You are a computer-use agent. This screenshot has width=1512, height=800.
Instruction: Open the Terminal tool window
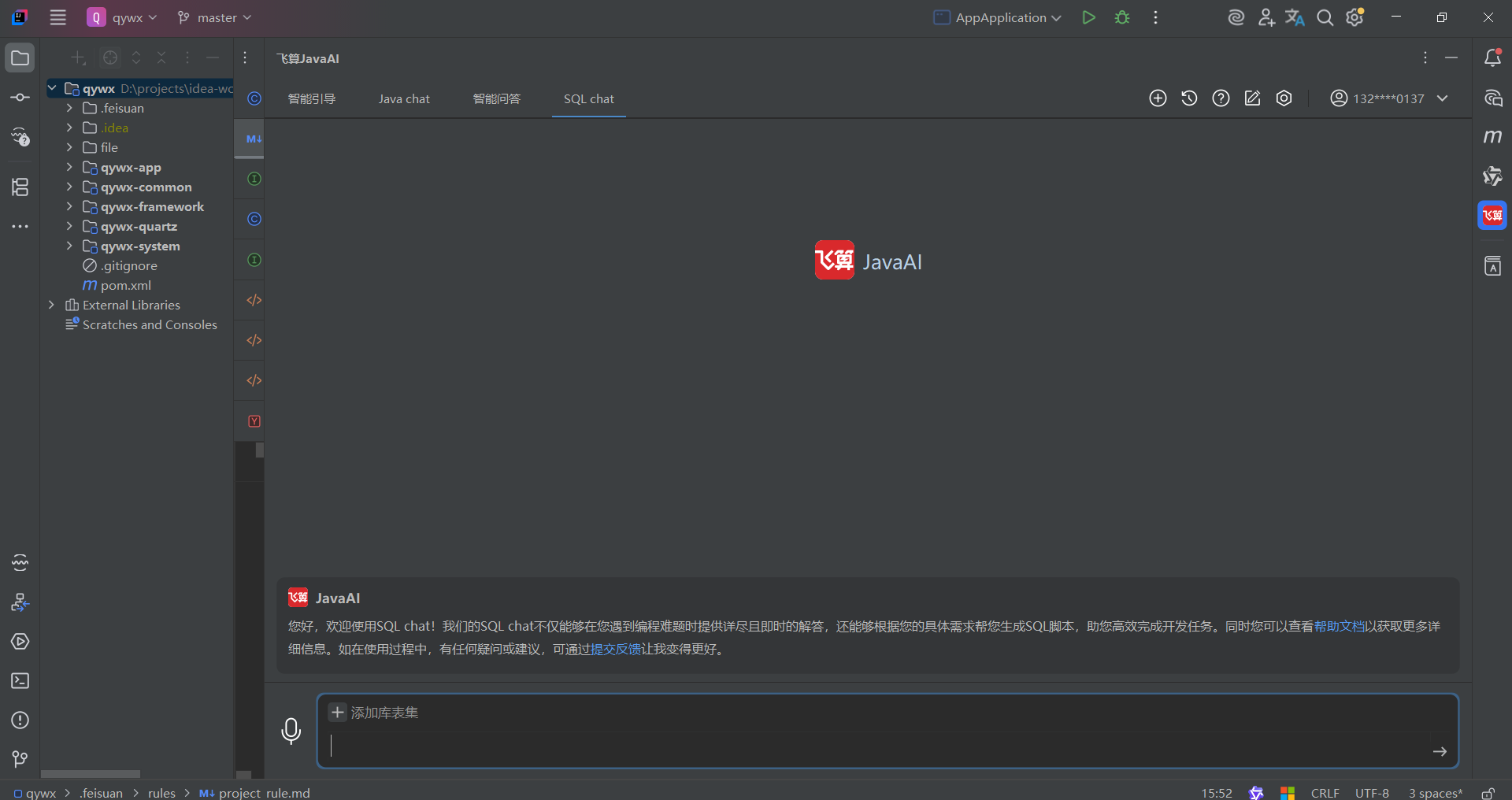(x=20, y=681)
